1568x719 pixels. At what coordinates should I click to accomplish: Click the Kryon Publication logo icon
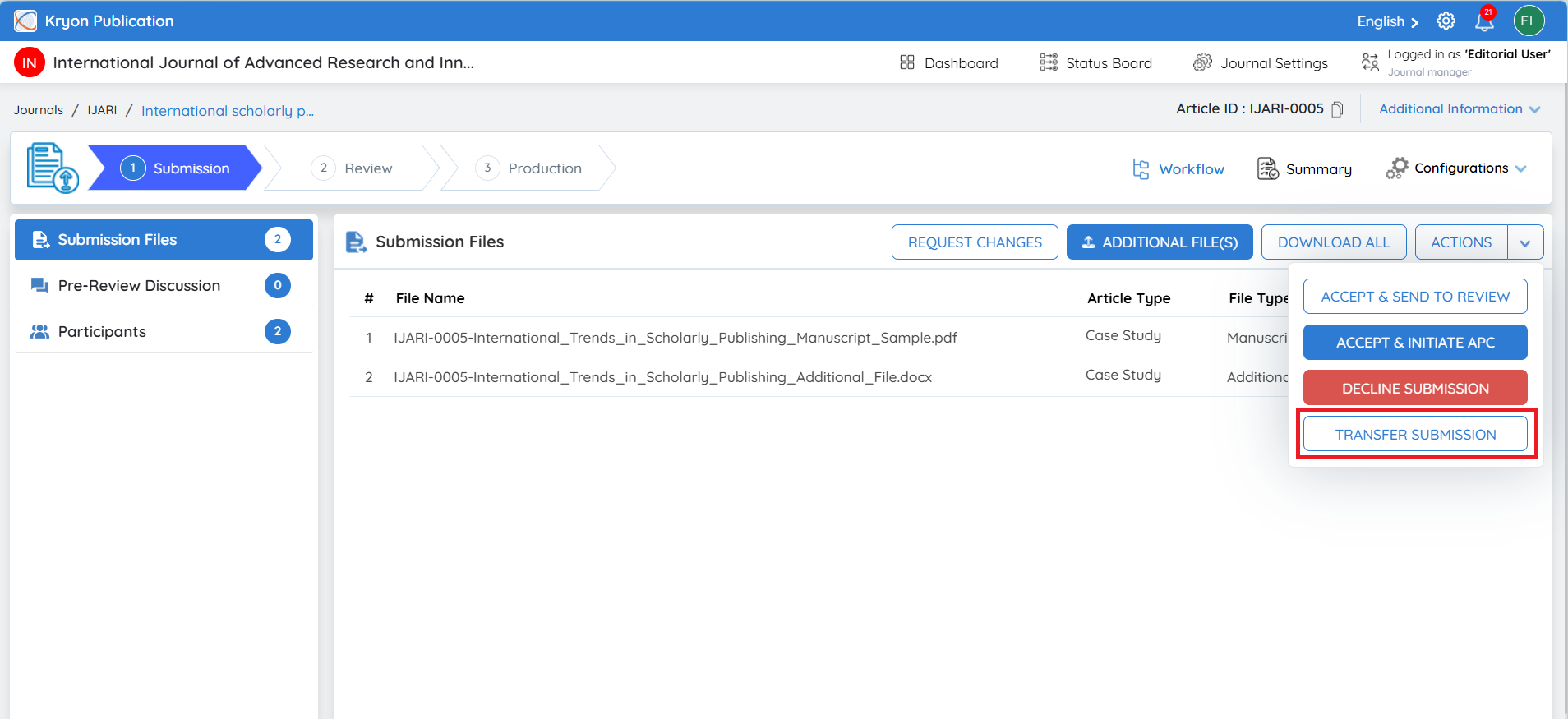coord(25,21)
